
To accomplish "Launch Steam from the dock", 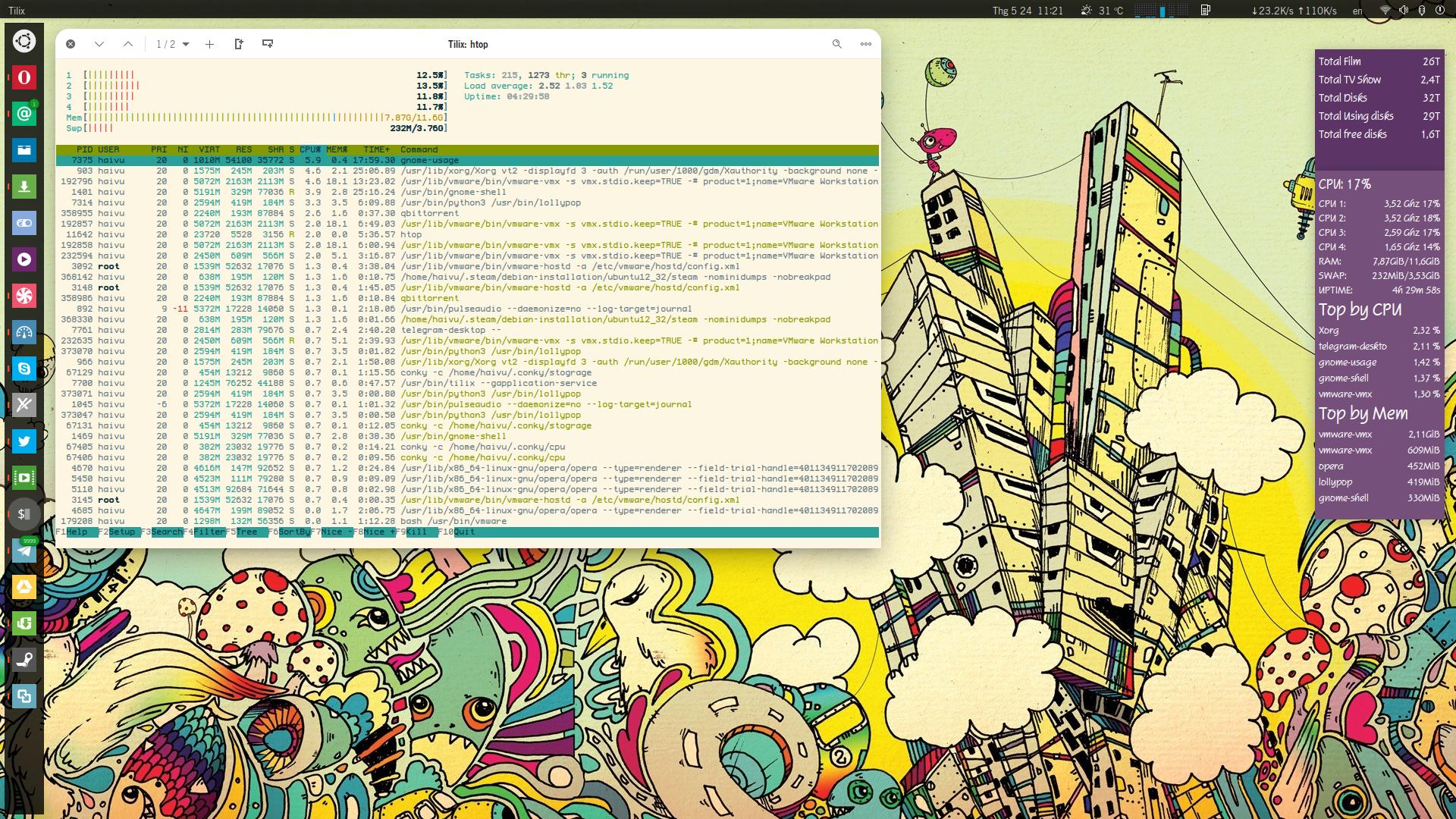I will [x=24, y=660].
